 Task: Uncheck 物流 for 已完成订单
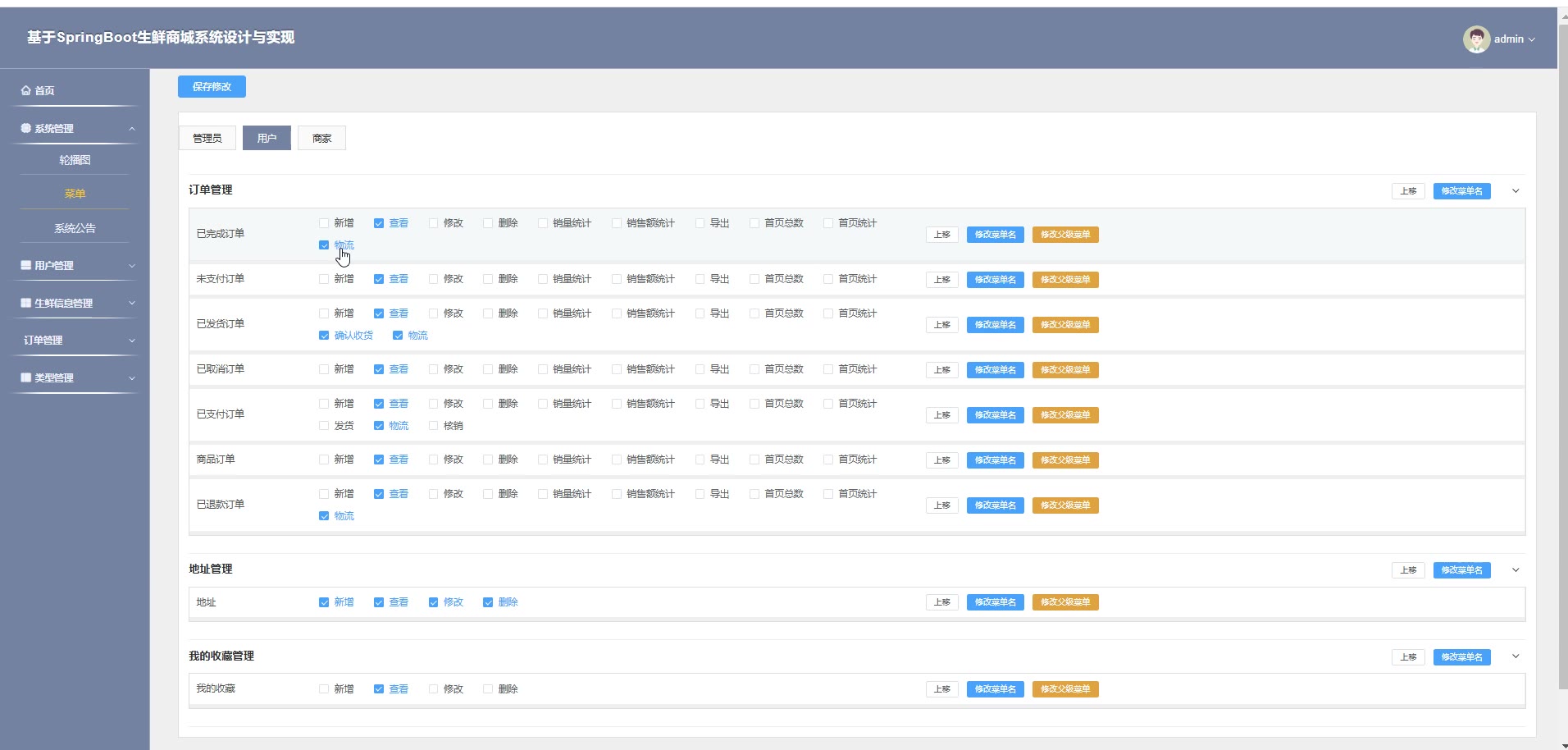(324, 245)
